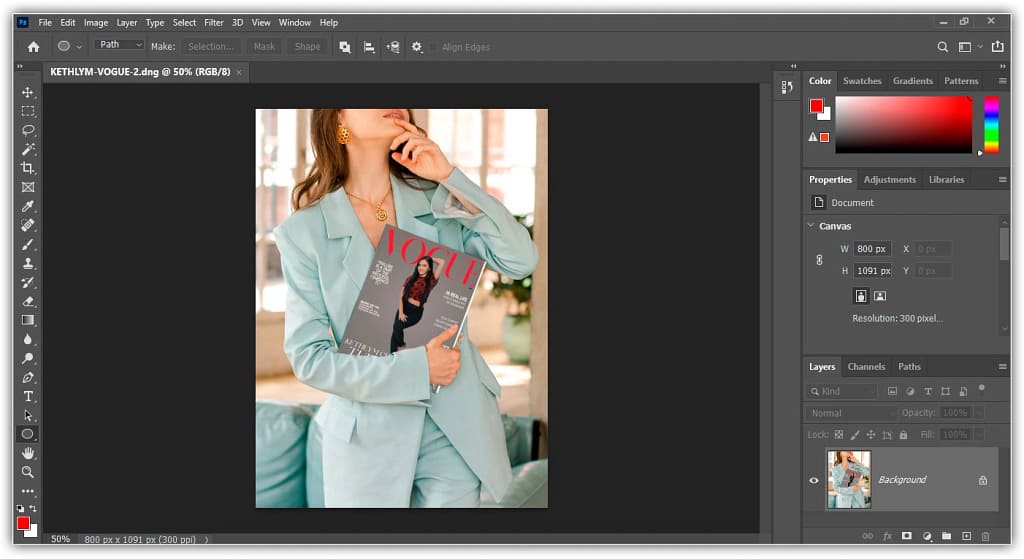Go to the Home screen
The width and height of the screenshot is (1024, 559).
(x=33, y=47)
